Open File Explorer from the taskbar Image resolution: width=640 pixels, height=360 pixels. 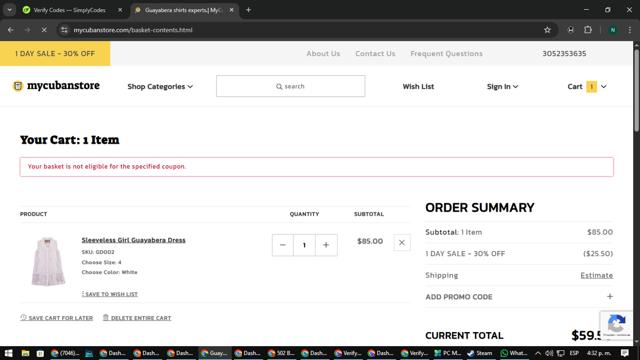[x=25, y=353]
